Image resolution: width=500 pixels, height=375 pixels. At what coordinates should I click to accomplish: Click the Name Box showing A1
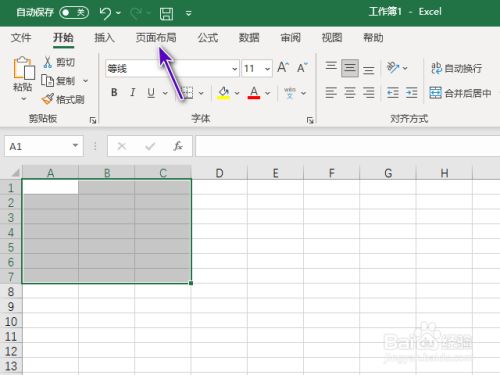coord(37,146)
